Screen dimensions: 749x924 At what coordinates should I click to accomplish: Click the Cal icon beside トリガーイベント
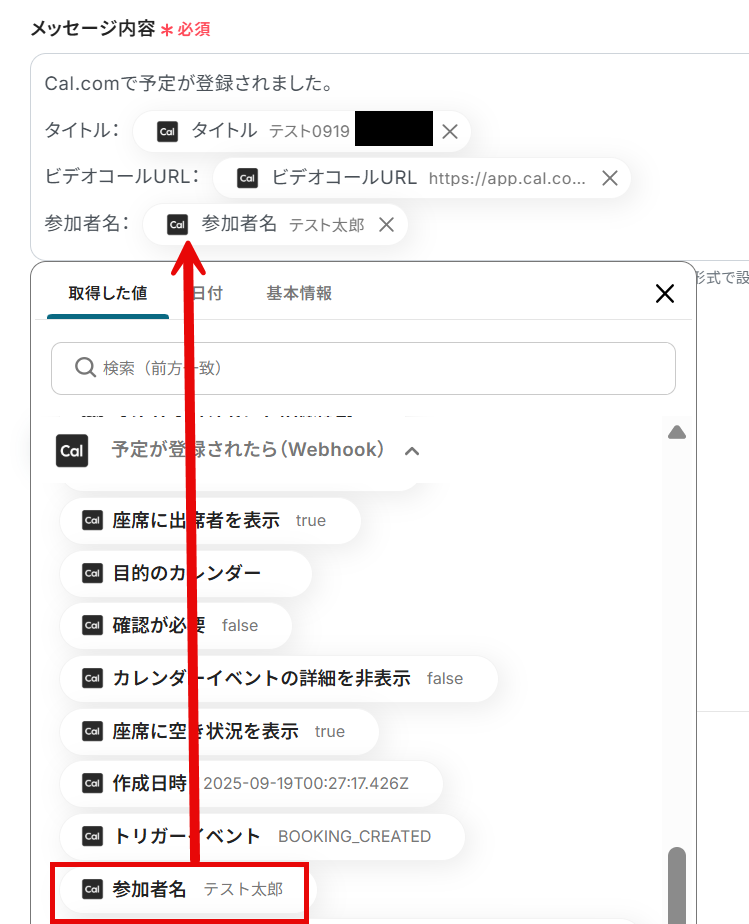(x=93, y=836)
